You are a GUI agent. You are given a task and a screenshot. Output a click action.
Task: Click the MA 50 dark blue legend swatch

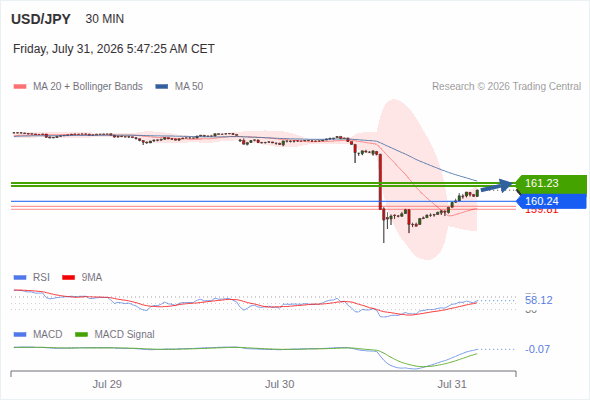(x=162, y=87)
